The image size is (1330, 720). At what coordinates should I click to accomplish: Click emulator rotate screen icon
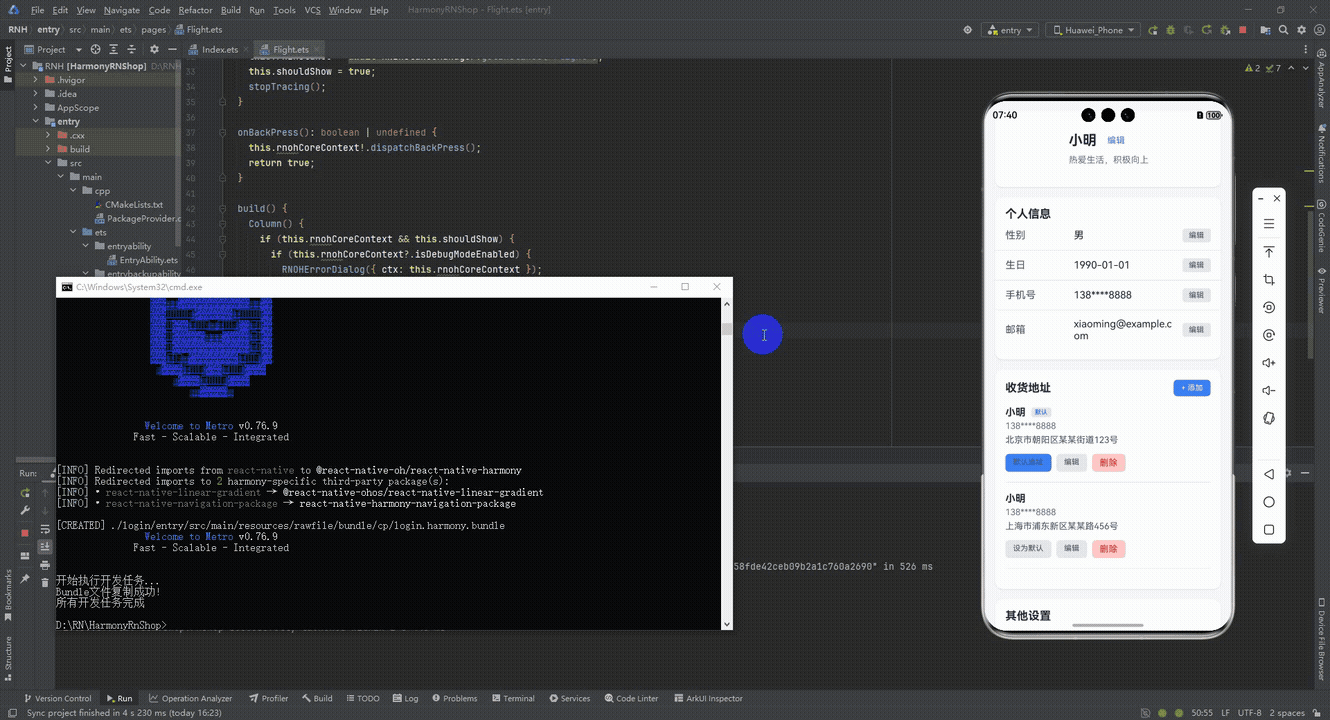[1269, 307]
